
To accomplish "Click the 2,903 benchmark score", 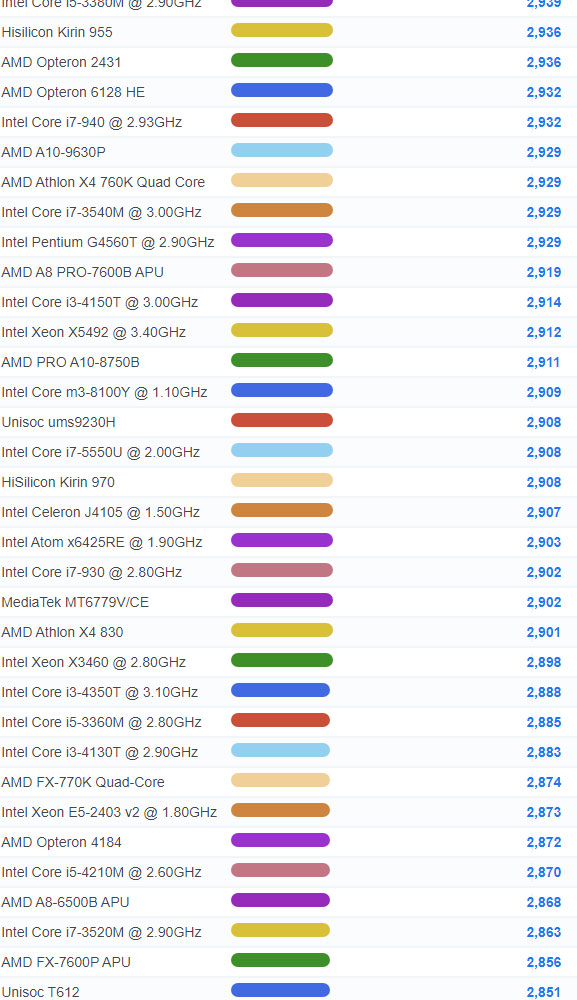I will [544, 541].
